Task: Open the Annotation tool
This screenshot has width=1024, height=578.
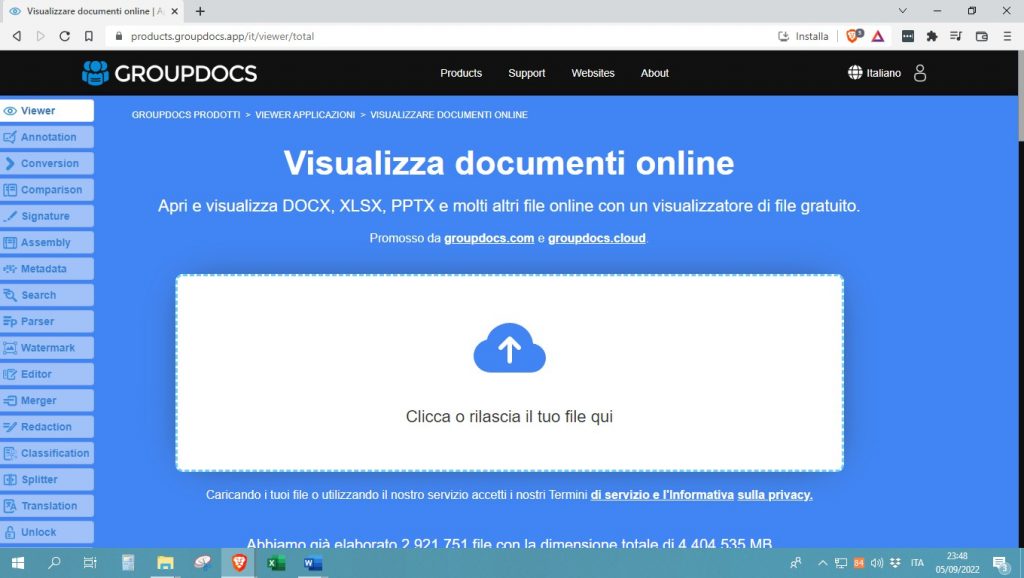Action: click(x=47, y=137)
